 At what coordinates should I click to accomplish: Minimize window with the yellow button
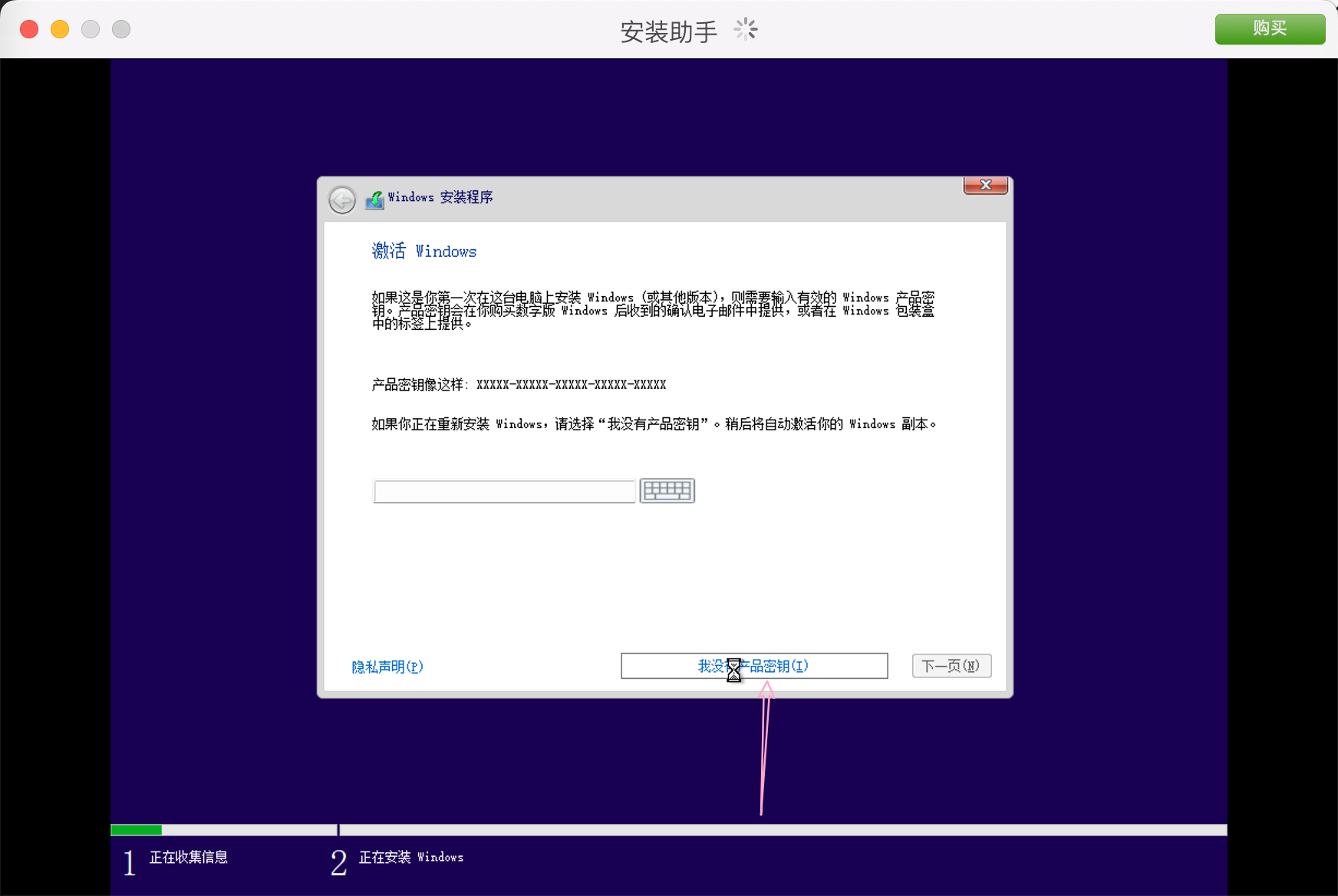coord(60,29)
